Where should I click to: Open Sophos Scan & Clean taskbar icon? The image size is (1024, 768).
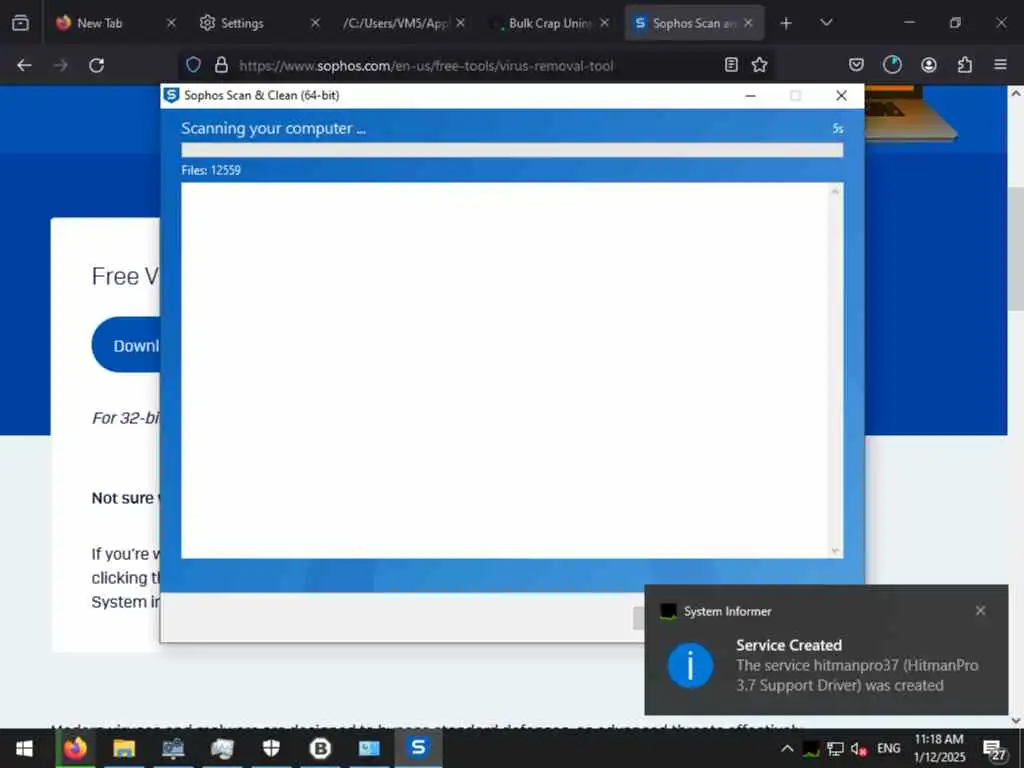(x=418, y=748)
